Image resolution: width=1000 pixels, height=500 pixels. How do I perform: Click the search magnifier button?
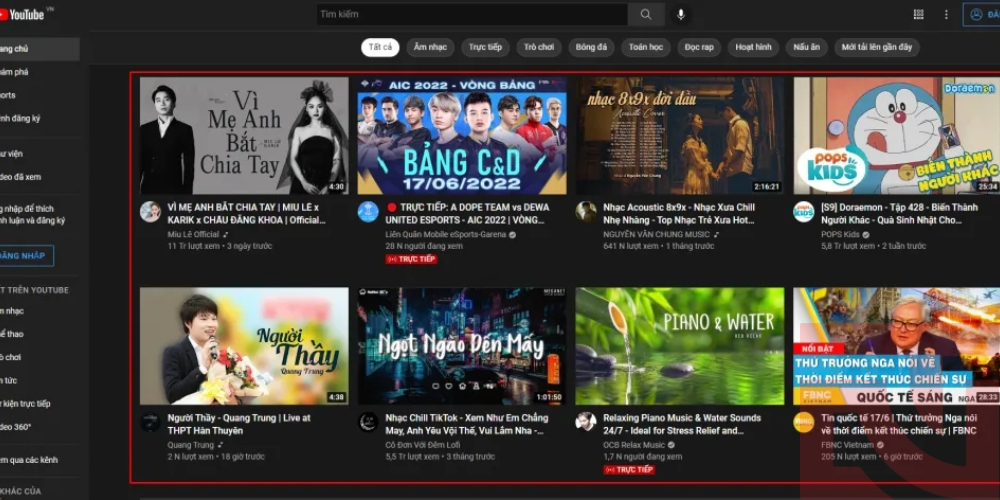pos(646,14)
